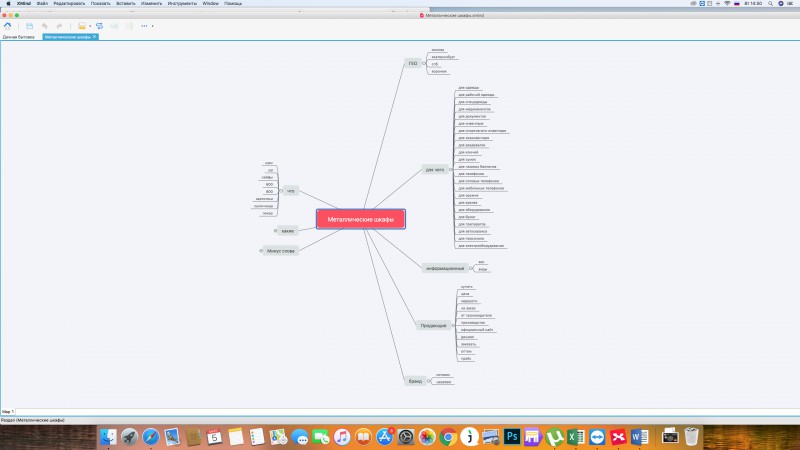800x450 pixels.
Task: Select the subtopic официальный сайт
Action: (x=477, y=330)
